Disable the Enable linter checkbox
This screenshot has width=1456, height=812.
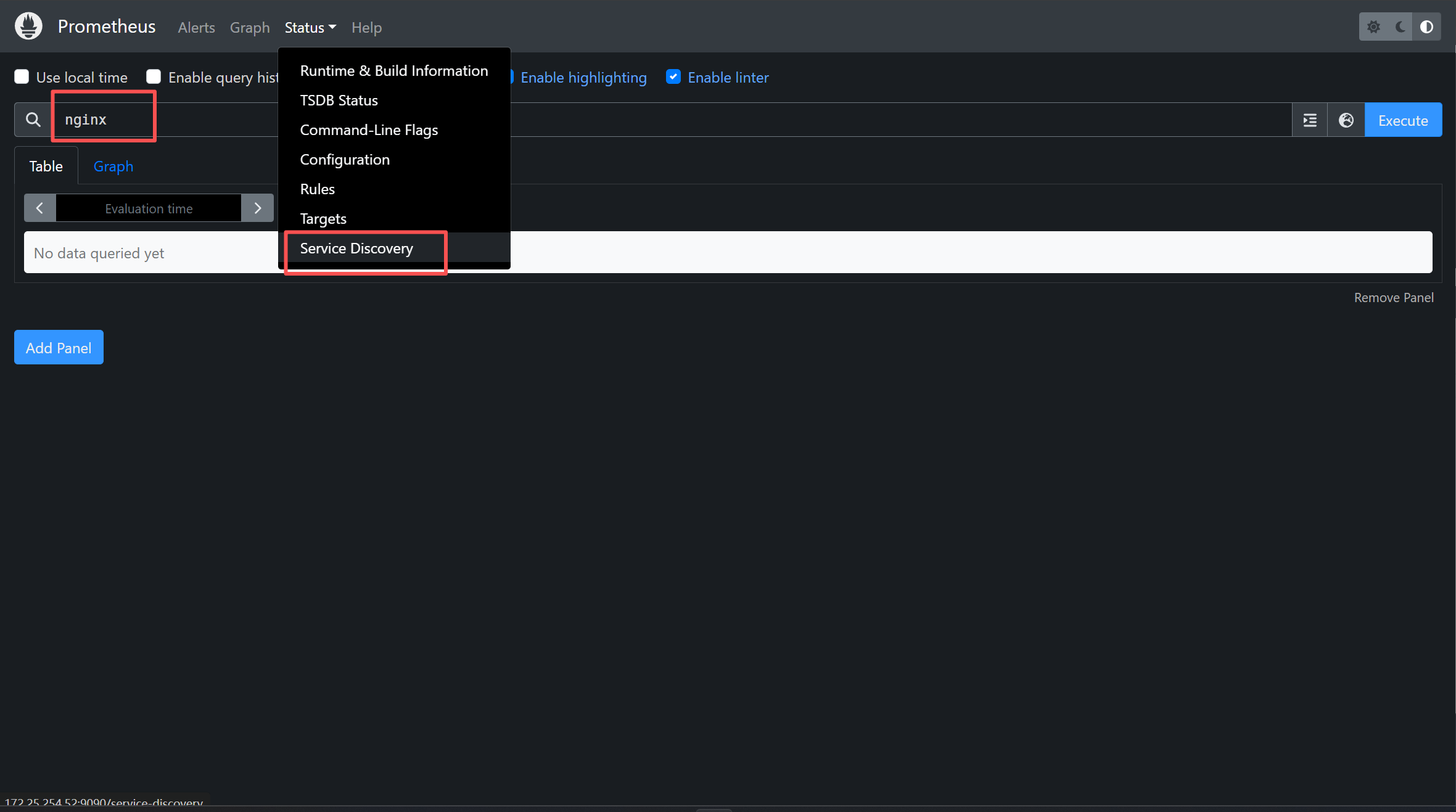tap(673, 76)
